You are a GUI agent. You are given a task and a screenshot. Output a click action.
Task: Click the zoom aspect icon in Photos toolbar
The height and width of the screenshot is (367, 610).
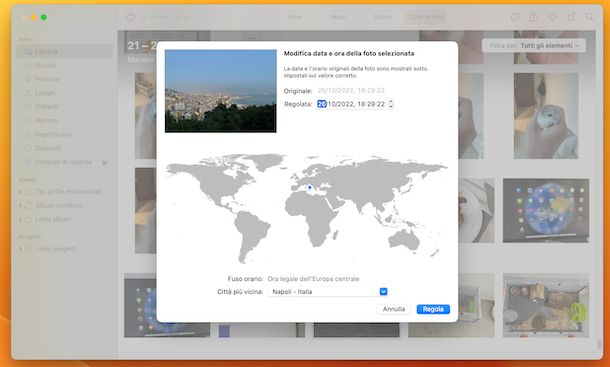click(x=131, y=17)
